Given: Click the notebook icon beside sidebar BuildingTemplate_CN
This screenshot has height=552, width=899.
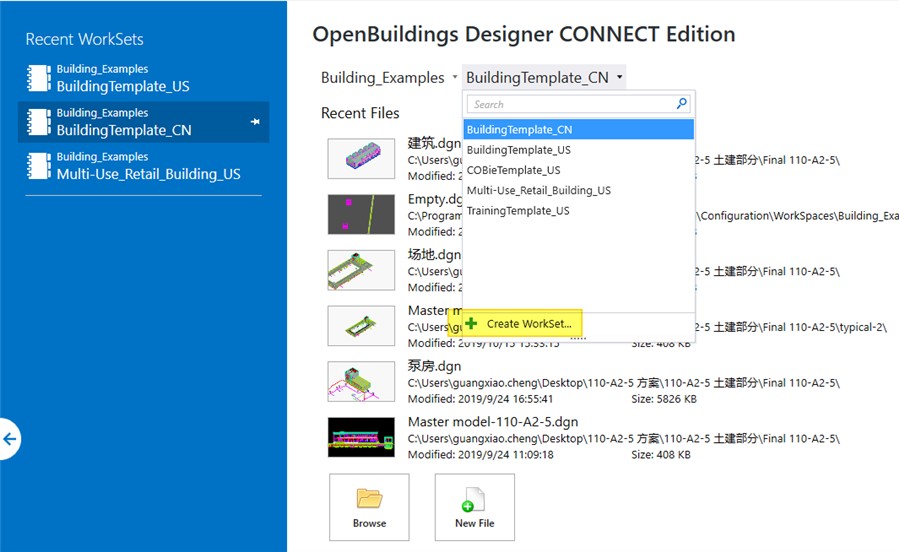Looking at the screenshot, I should click(38, 122).
